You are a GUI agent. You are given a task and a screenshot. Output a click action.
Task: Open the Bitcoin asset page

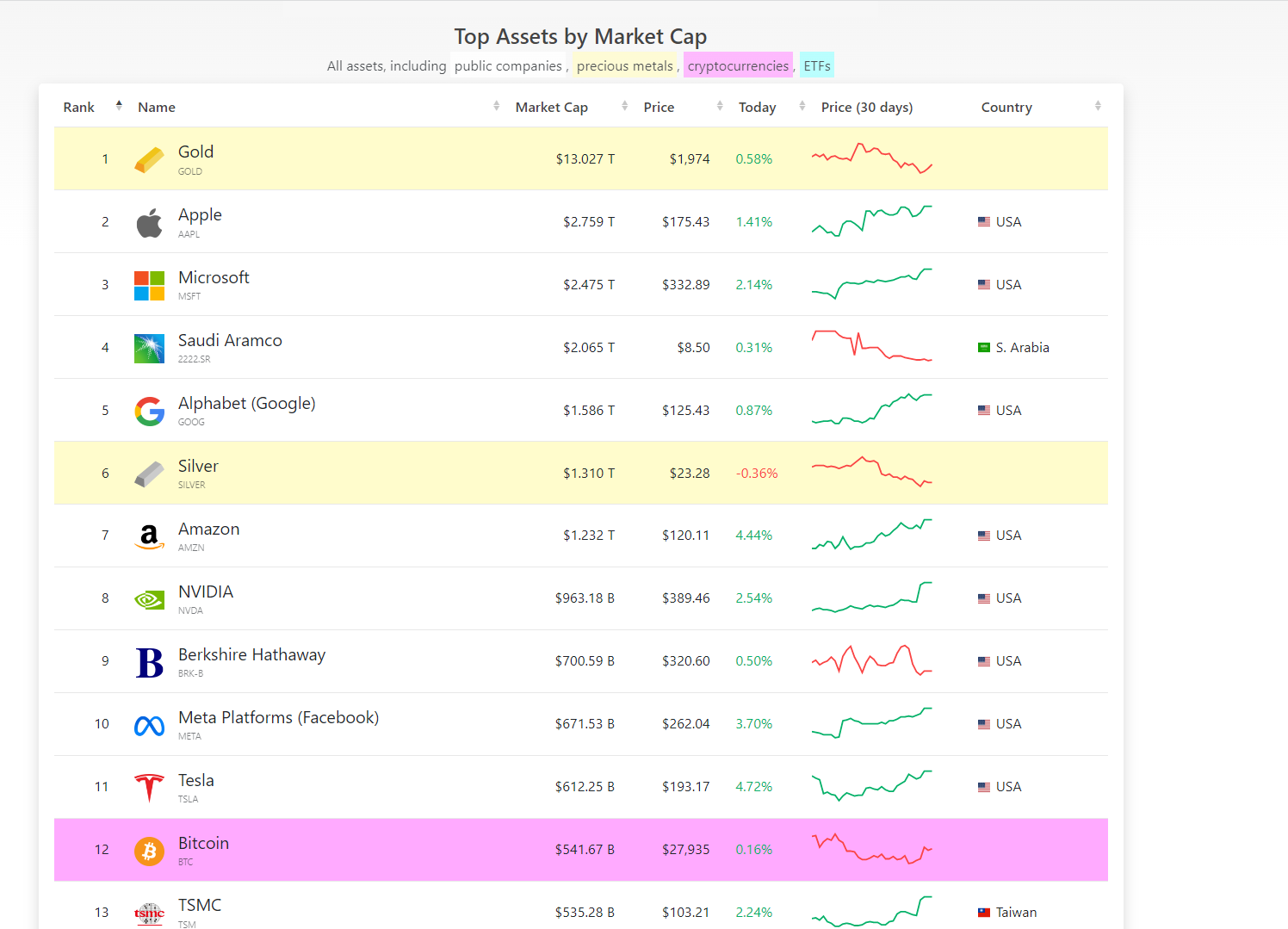(203, 843)
